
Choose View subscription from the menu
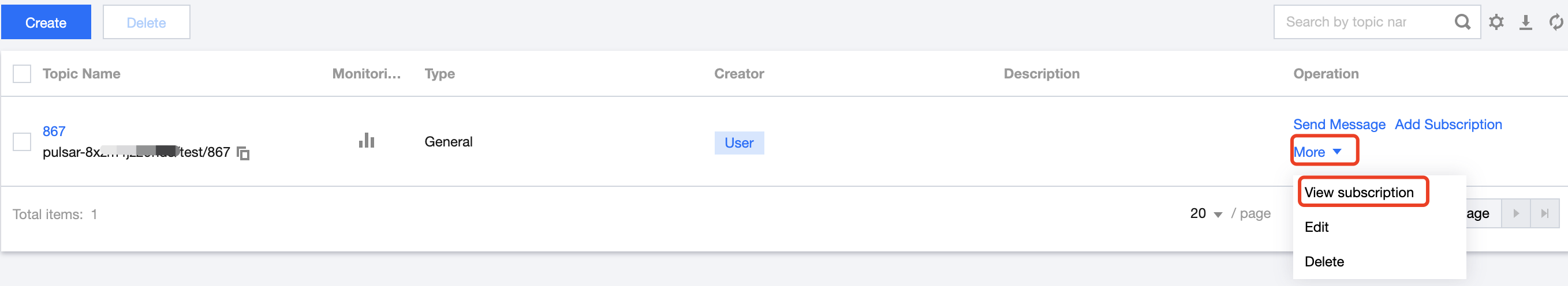[x=1358, y=192]
